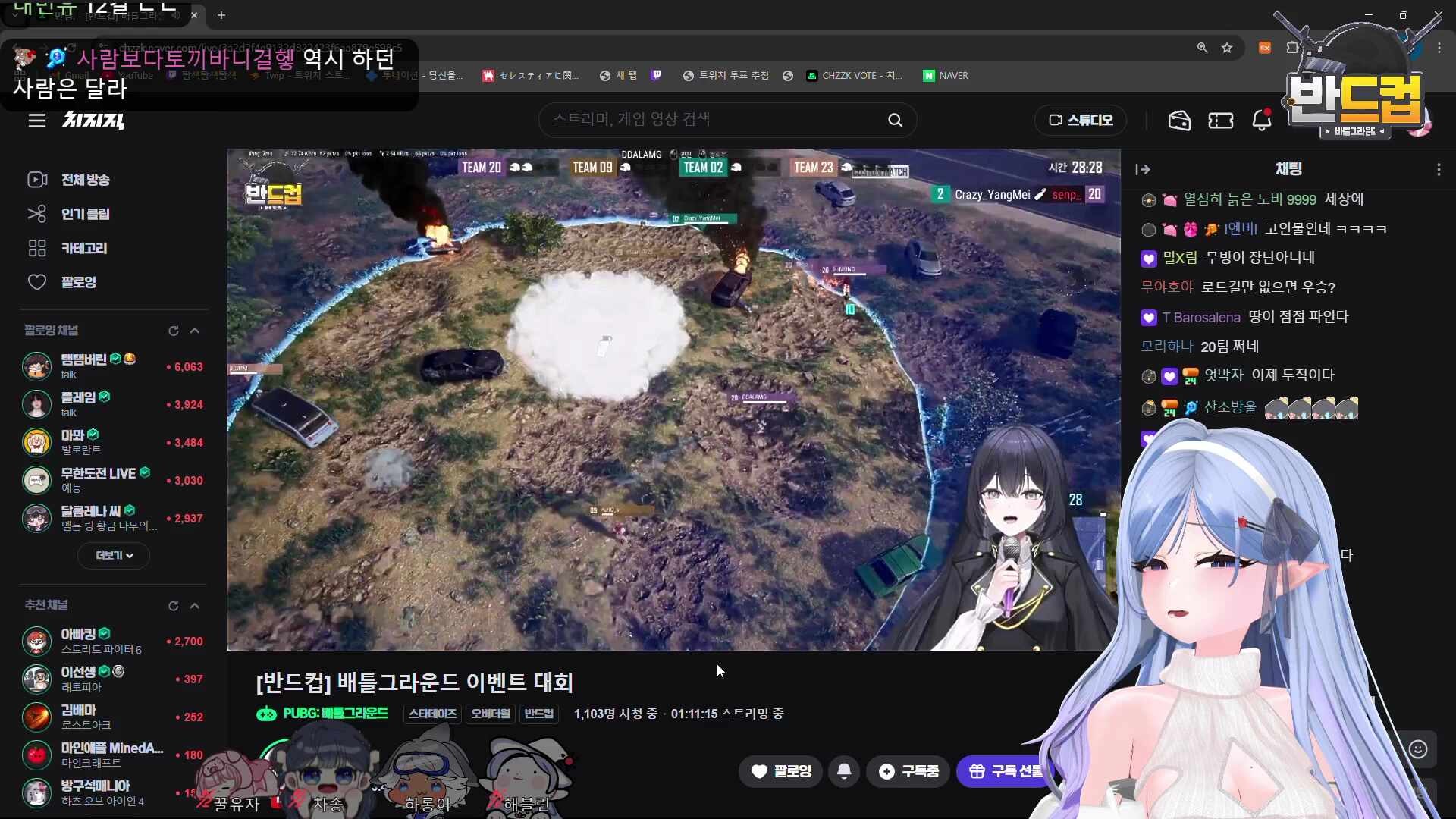
Task: Click the zoom magnifier in the address bar
Action: [x=1202, y=48]
